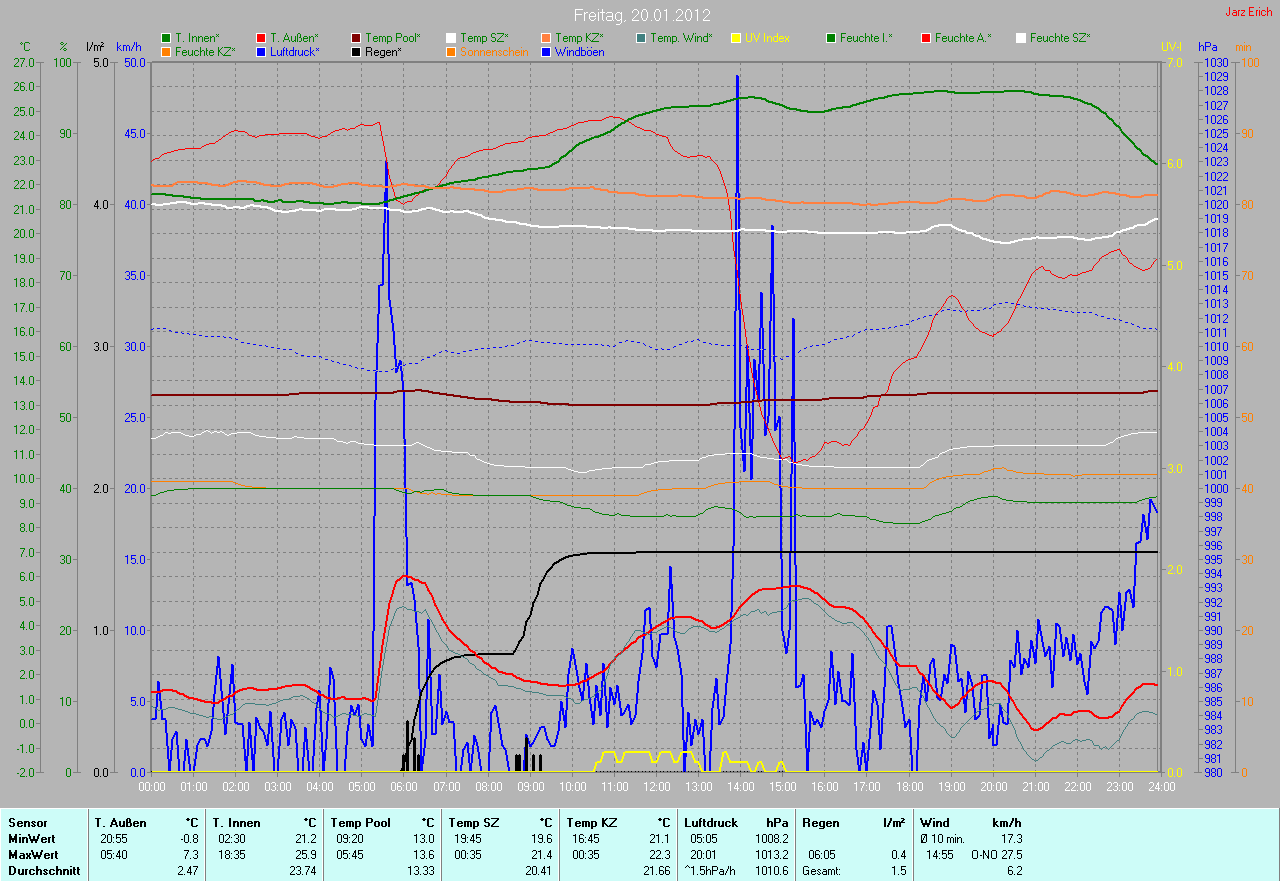Select the Luftdruck column header in table
The image size is (1280, 881).
[709, 823]
